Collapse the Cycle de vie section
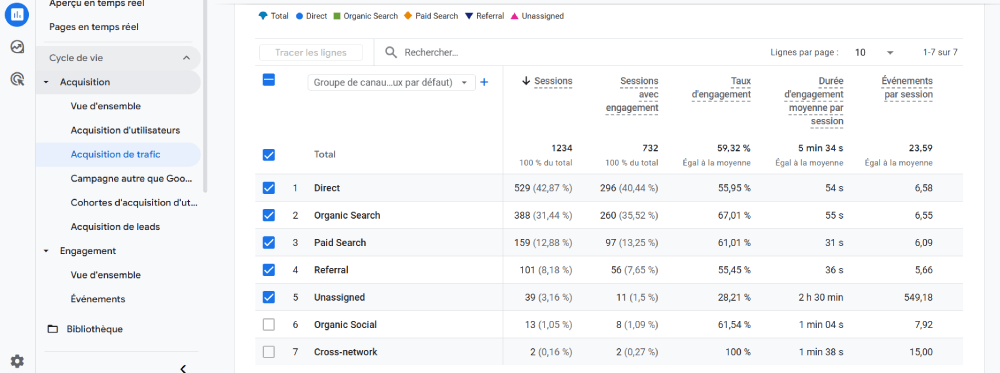Image resolution: width=1000 pixels, height=373 pixels. pos(186,58)
